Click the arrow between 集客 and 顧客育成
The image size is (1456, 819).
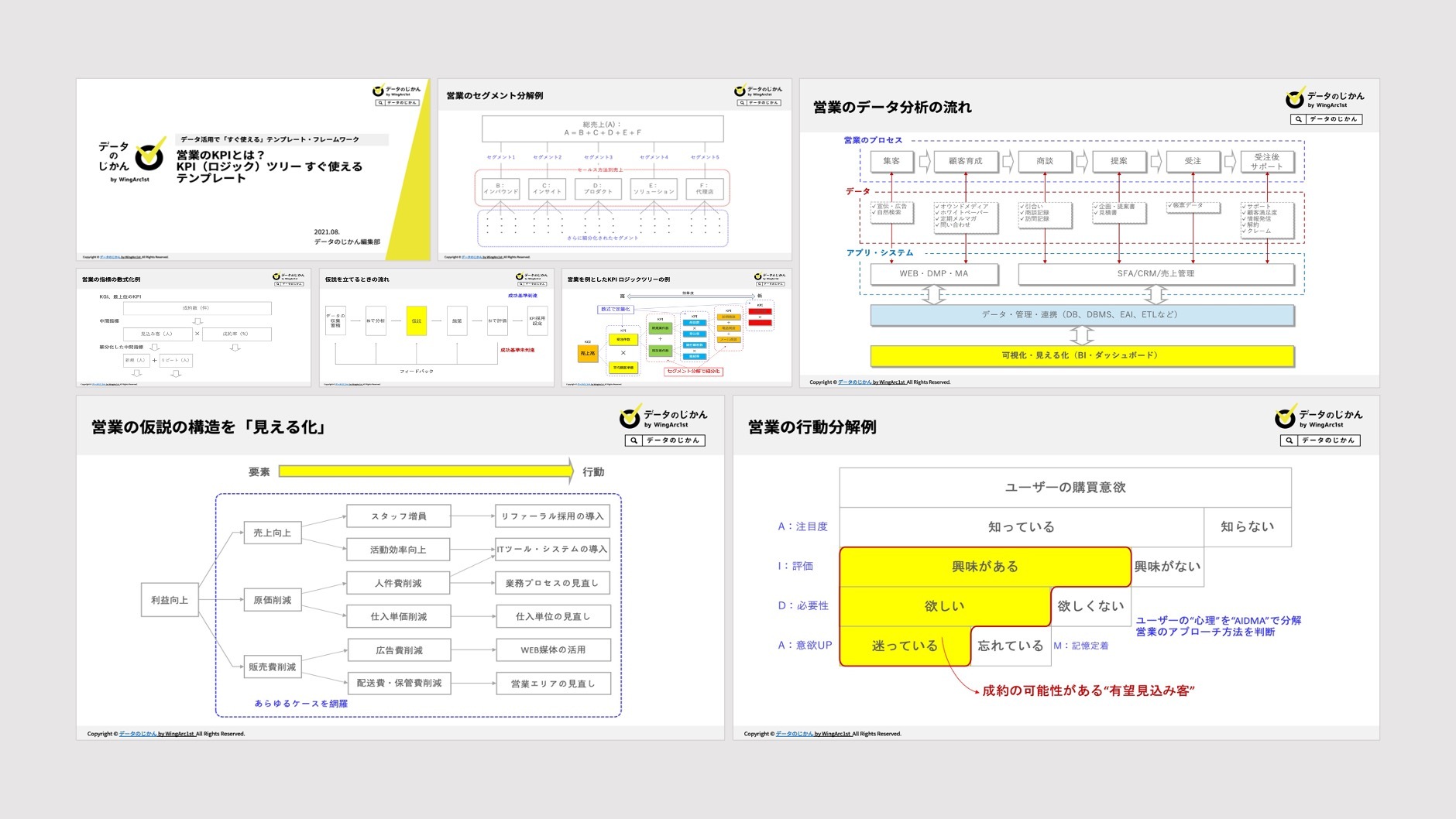(924, 162)
